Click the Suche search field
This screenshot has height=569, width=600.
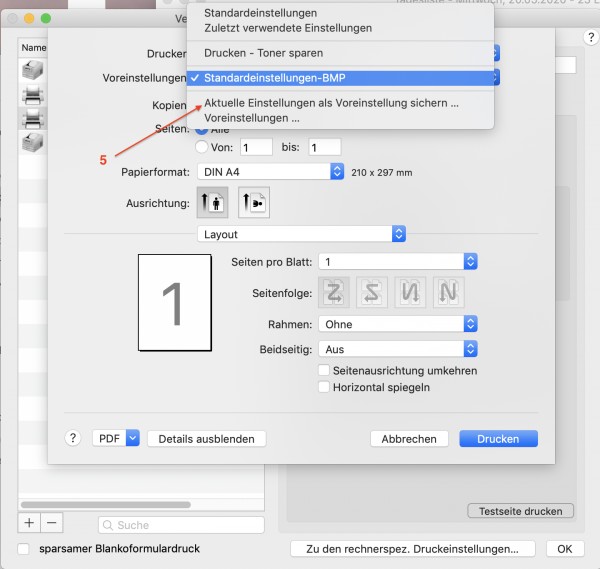pos(181,525)
